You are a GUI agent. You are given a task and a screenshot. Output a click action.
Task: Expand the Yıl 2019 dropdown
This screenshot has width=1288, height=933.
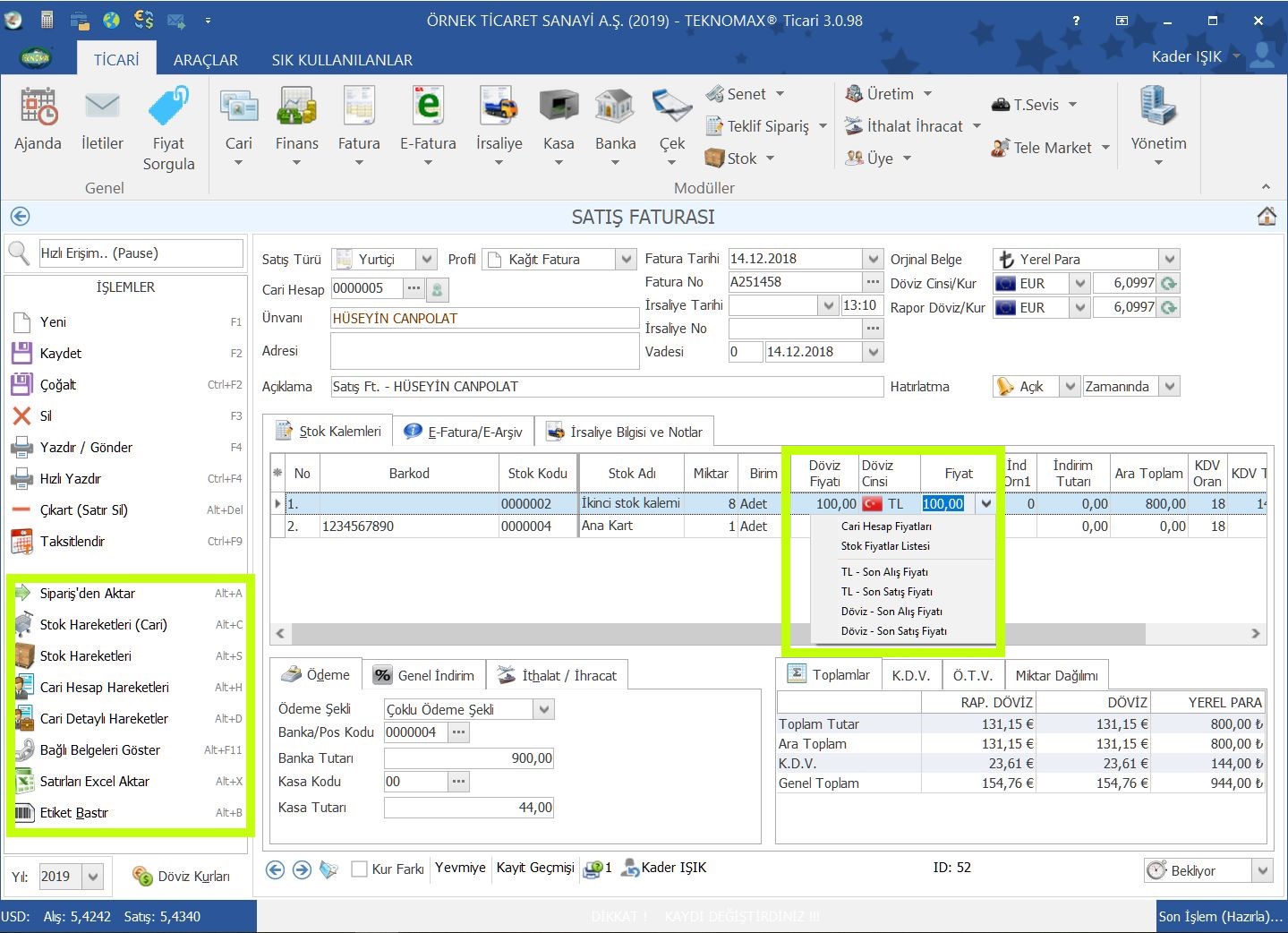(x=93, y=877)
